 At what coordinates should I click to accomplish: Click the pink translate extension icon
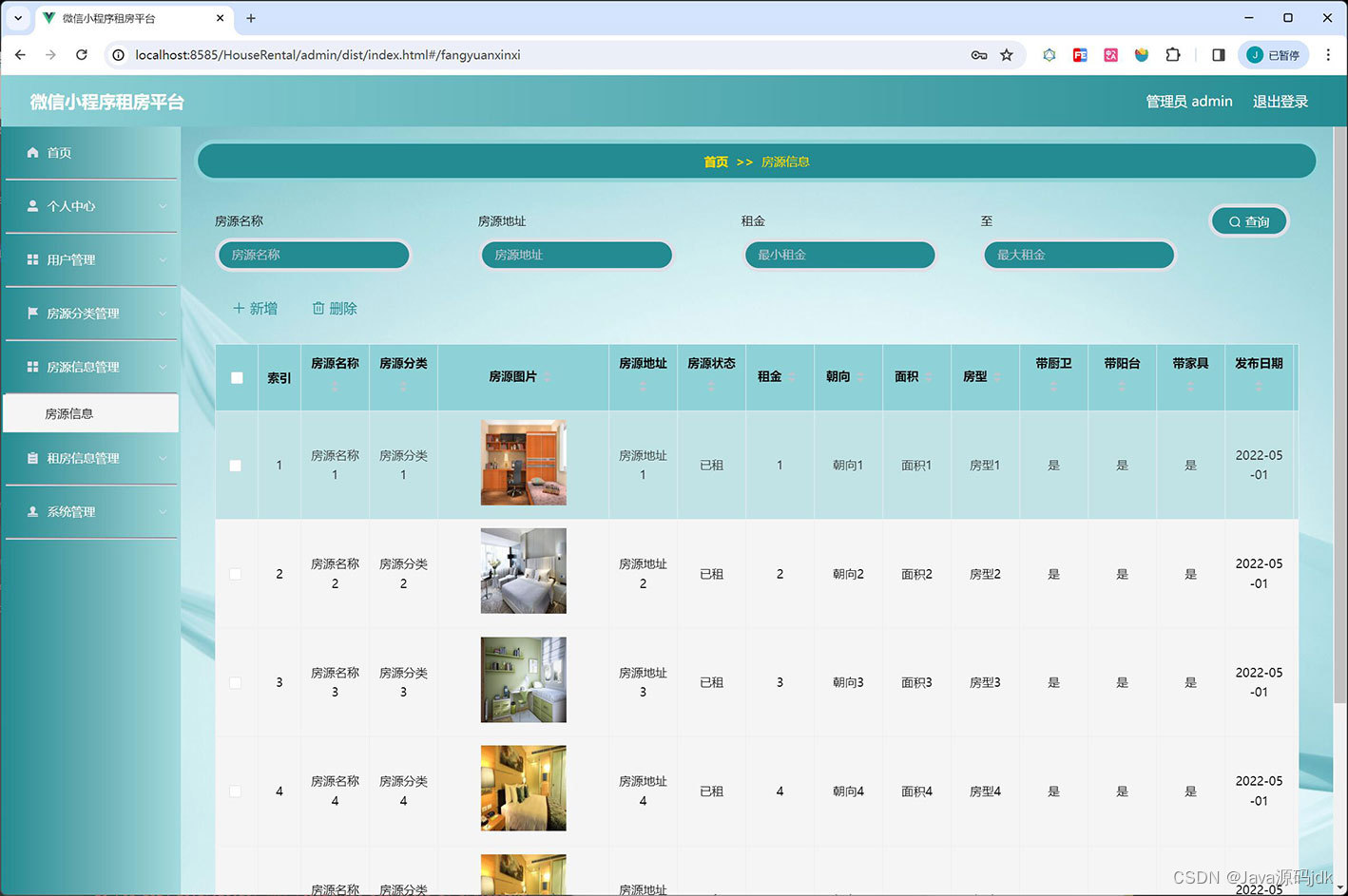pyautogui.click(x=1110, y=55)
